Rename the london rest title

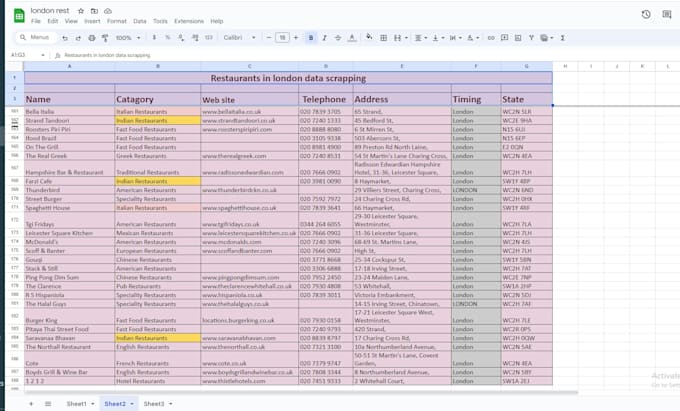50,10
